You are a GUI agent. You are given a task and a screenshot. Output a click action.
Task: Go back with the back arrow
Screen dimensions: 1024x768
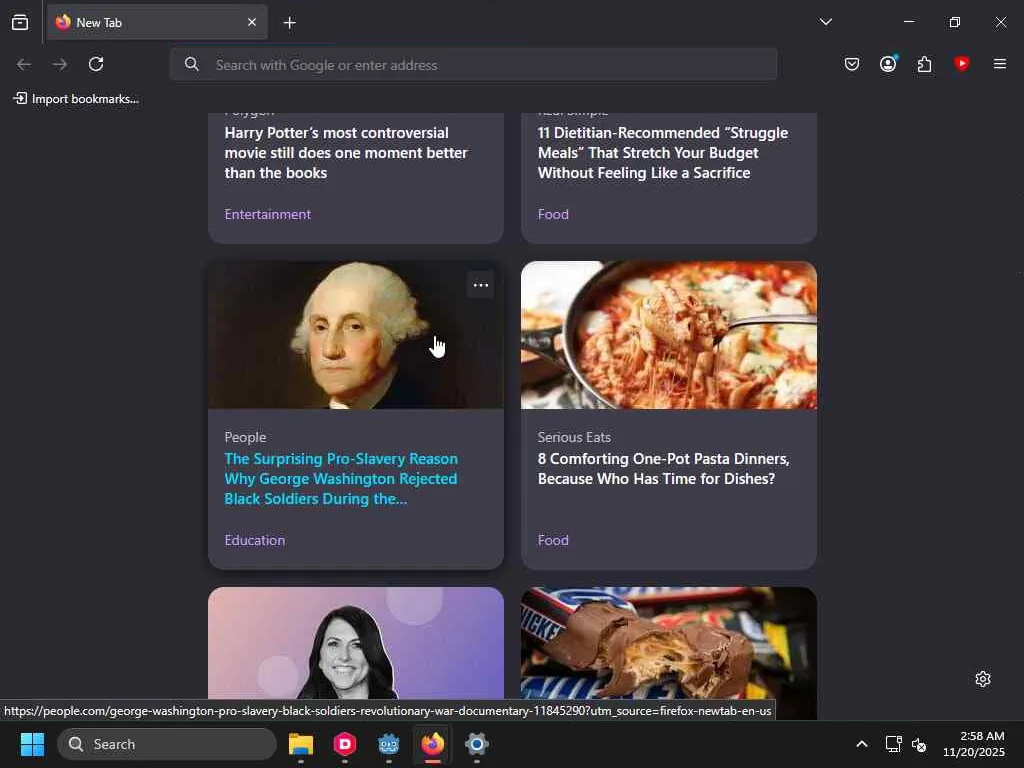(x=24, y=64)
